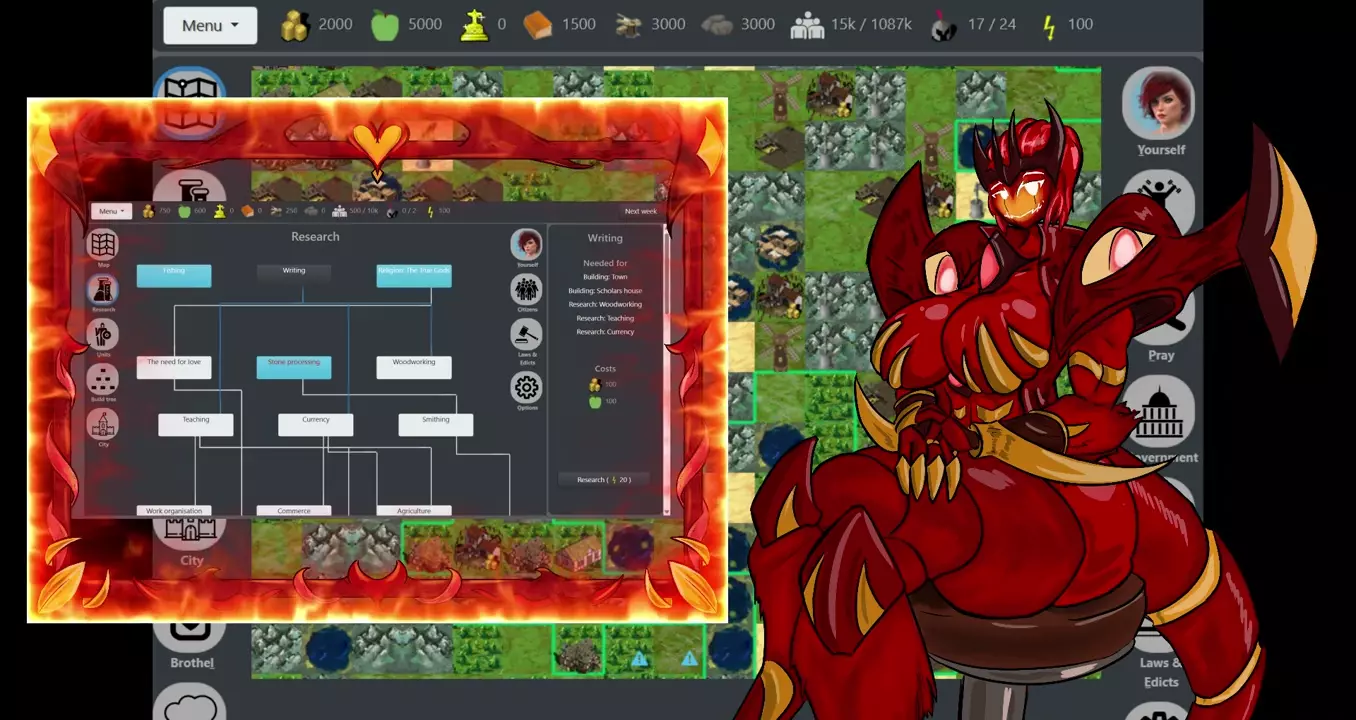Click the scrollbar beside the Writing panel

667,370
